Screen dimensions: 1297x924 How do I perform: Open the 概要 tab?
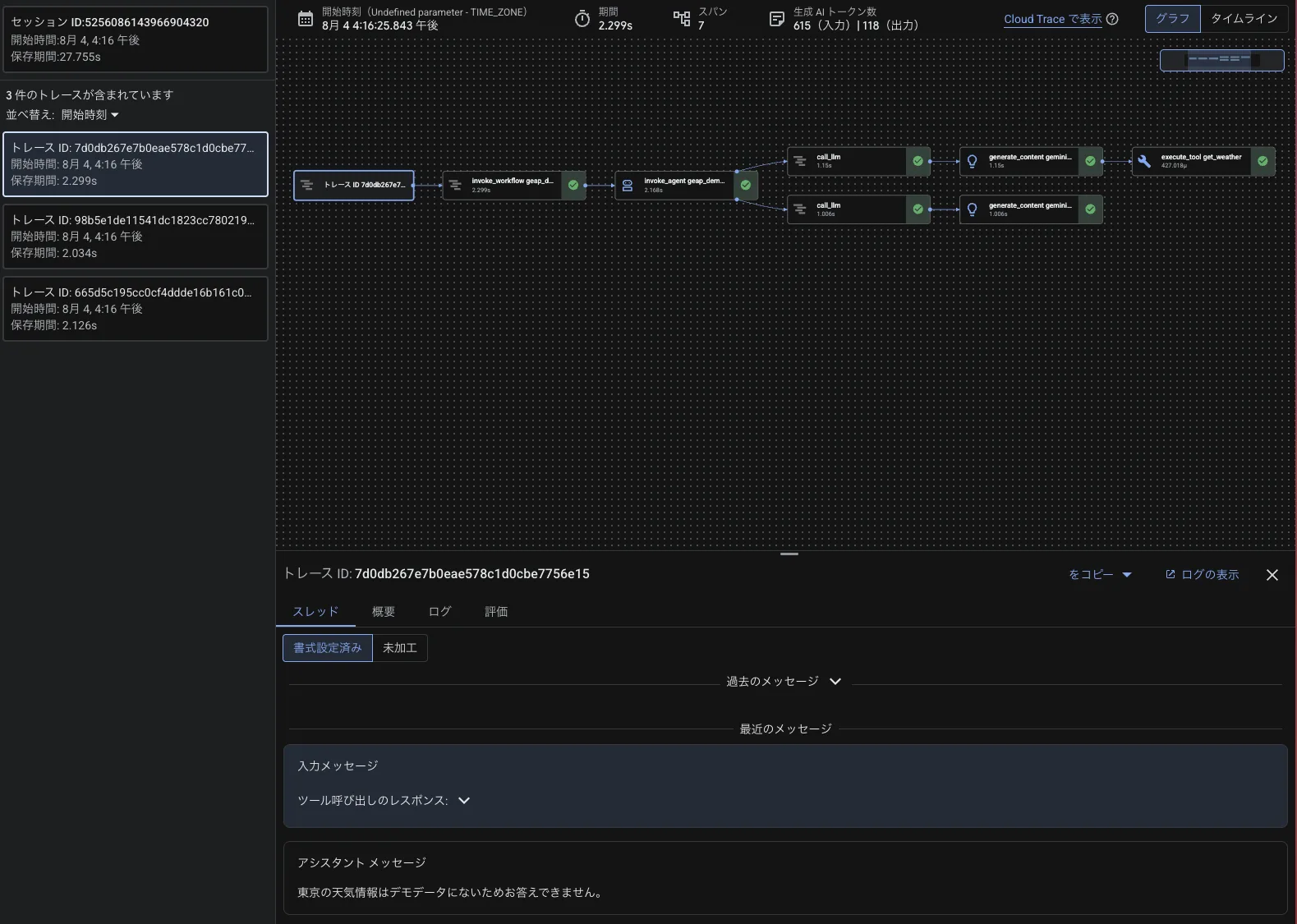pyautogui.click(x=384, y=612)
